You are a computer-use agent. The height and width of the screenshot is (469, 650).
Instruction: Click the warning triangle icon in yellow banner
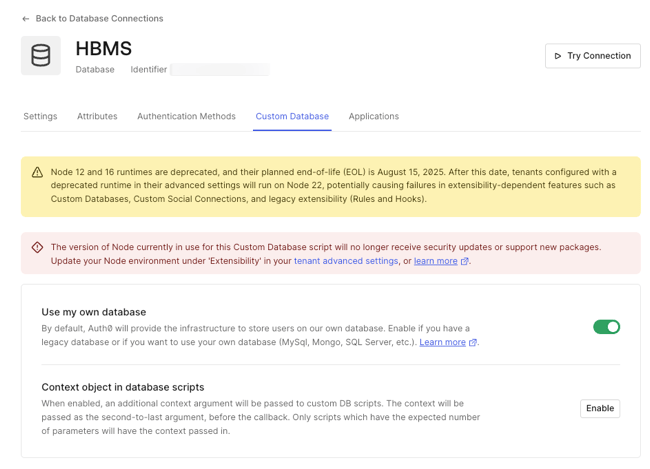[37, 172]
